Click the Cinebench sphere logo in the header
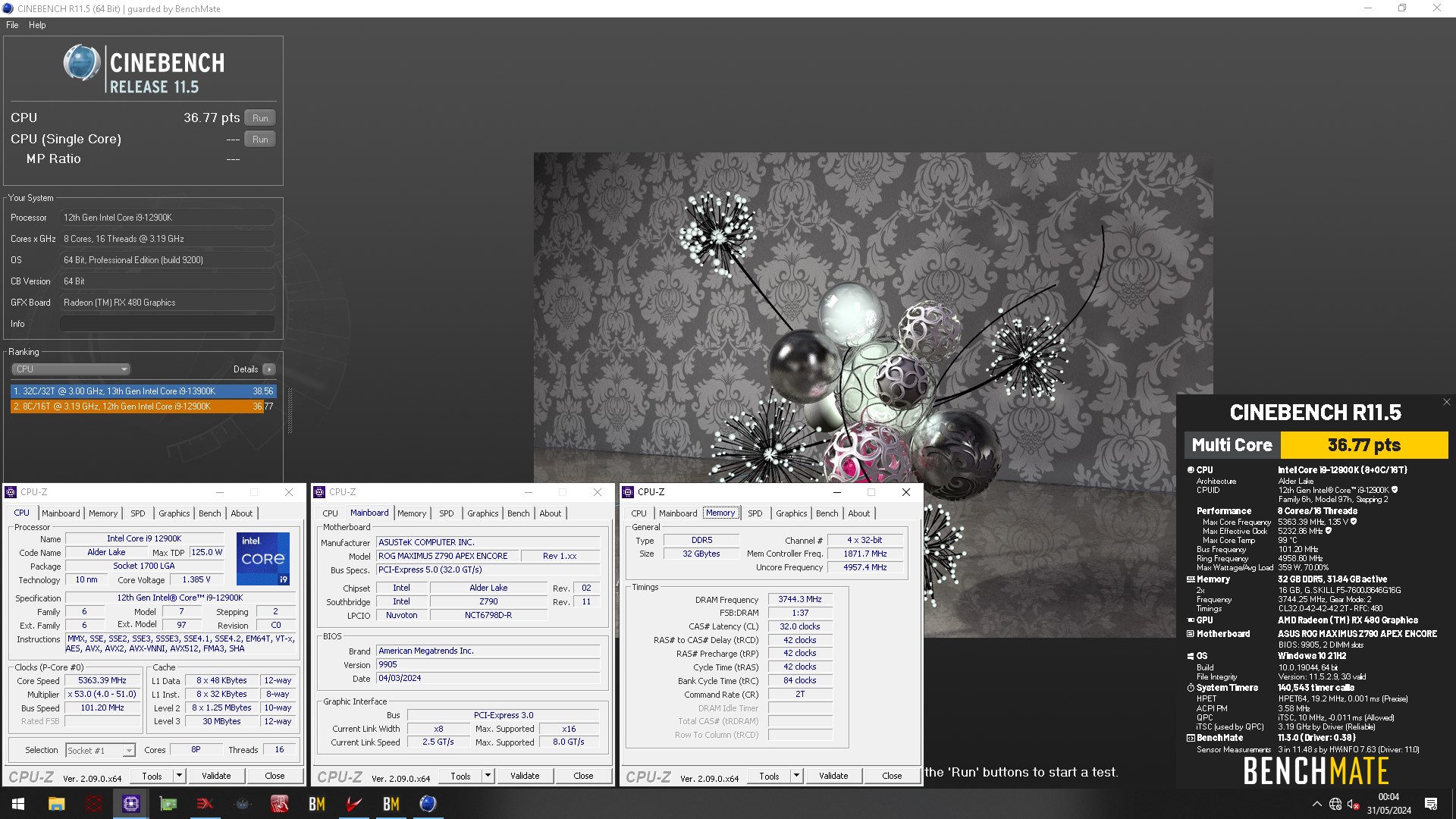 (81, 62)
